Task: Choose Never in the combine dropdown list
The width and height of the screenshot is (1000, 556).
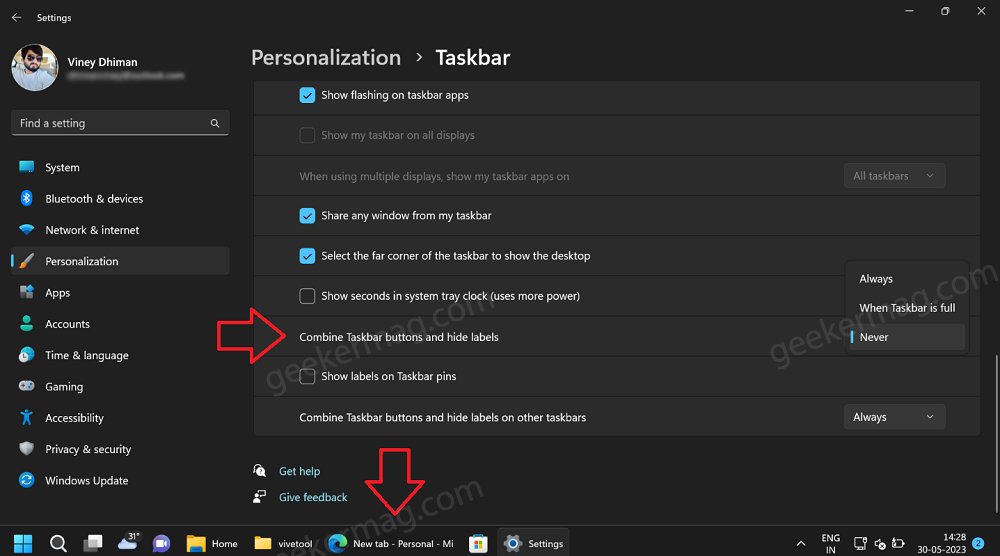Action: point(907,337)
